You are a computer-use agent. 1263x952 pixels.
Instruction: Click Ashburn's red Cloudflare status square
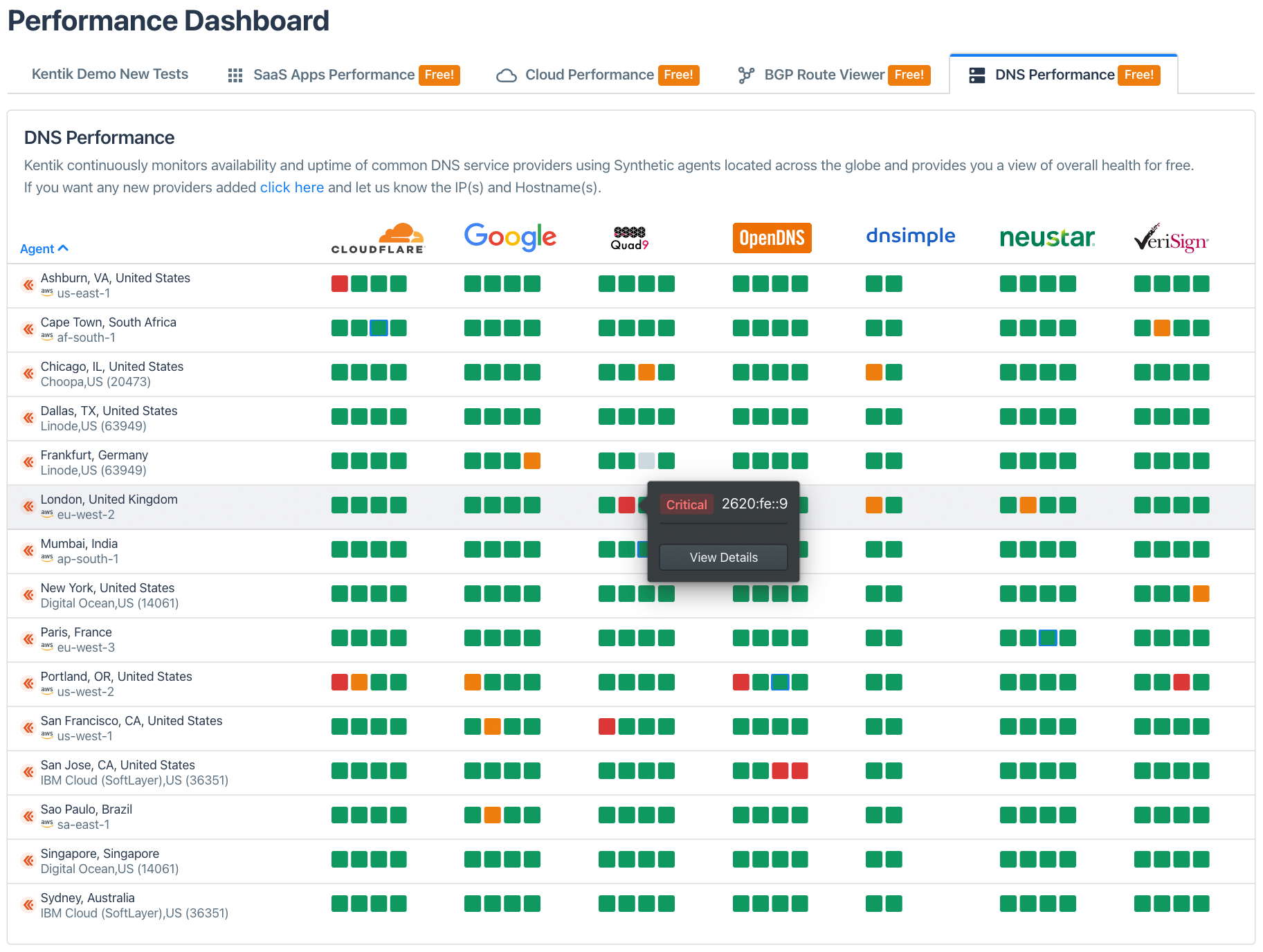(339, 284)
